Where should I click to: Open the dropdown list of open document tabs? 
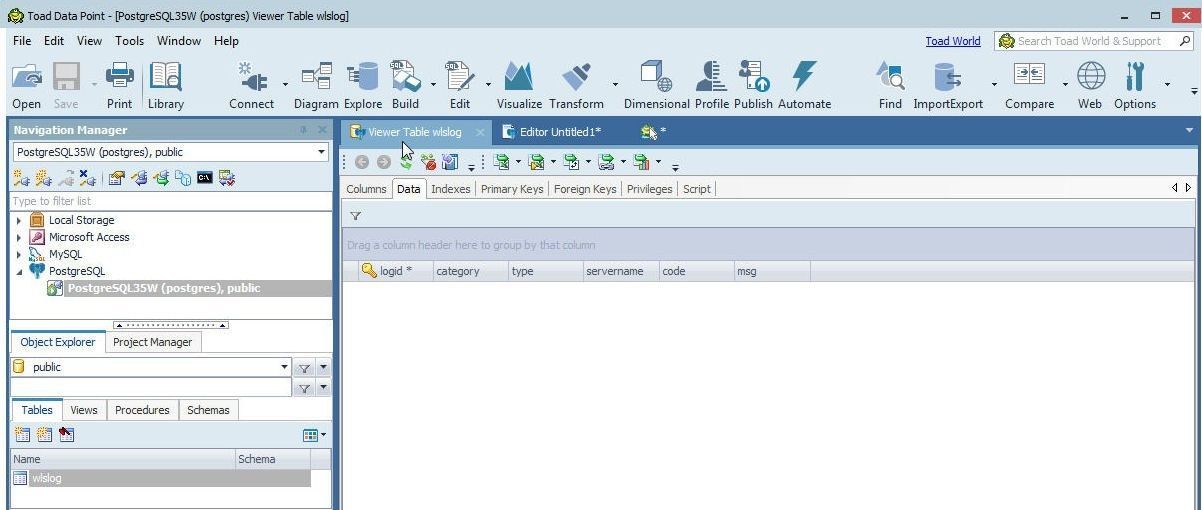(x=1189, y=130)
